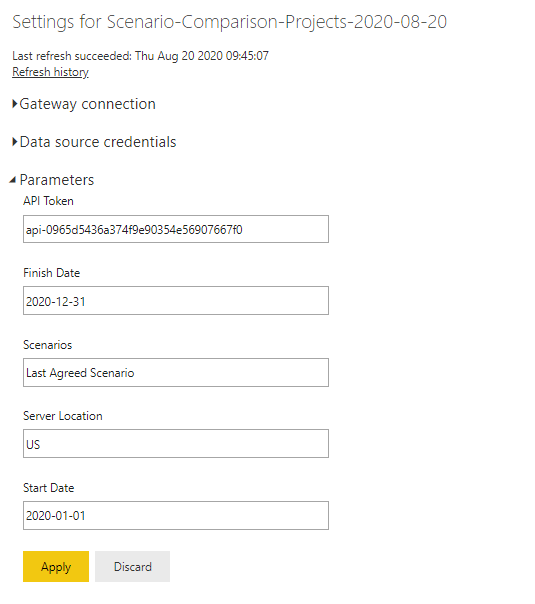Expand Gateway connection using its triangle arrow
The height and width of the screenshot is (604, 535).
(15, 104)
